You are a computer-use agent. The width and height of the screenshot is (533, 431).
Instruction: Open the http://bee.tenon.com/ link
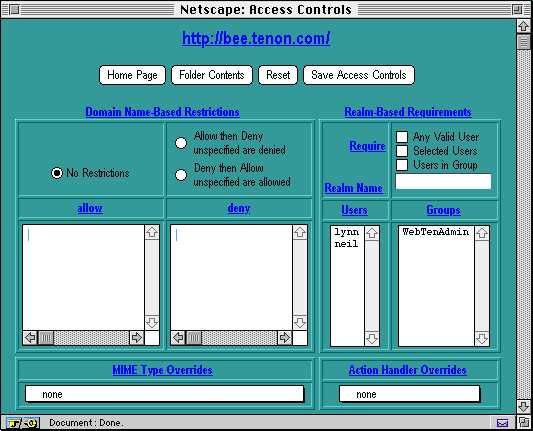pos(256,38)
